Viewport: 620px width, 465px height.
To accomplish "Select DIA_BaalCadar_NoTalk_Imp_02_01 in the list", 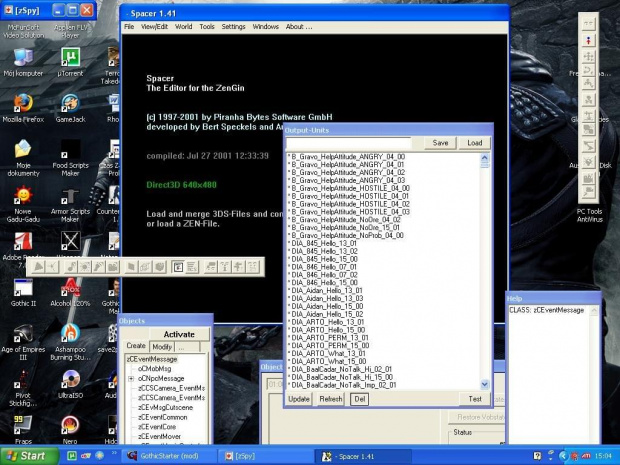I will tap(344, 385).
